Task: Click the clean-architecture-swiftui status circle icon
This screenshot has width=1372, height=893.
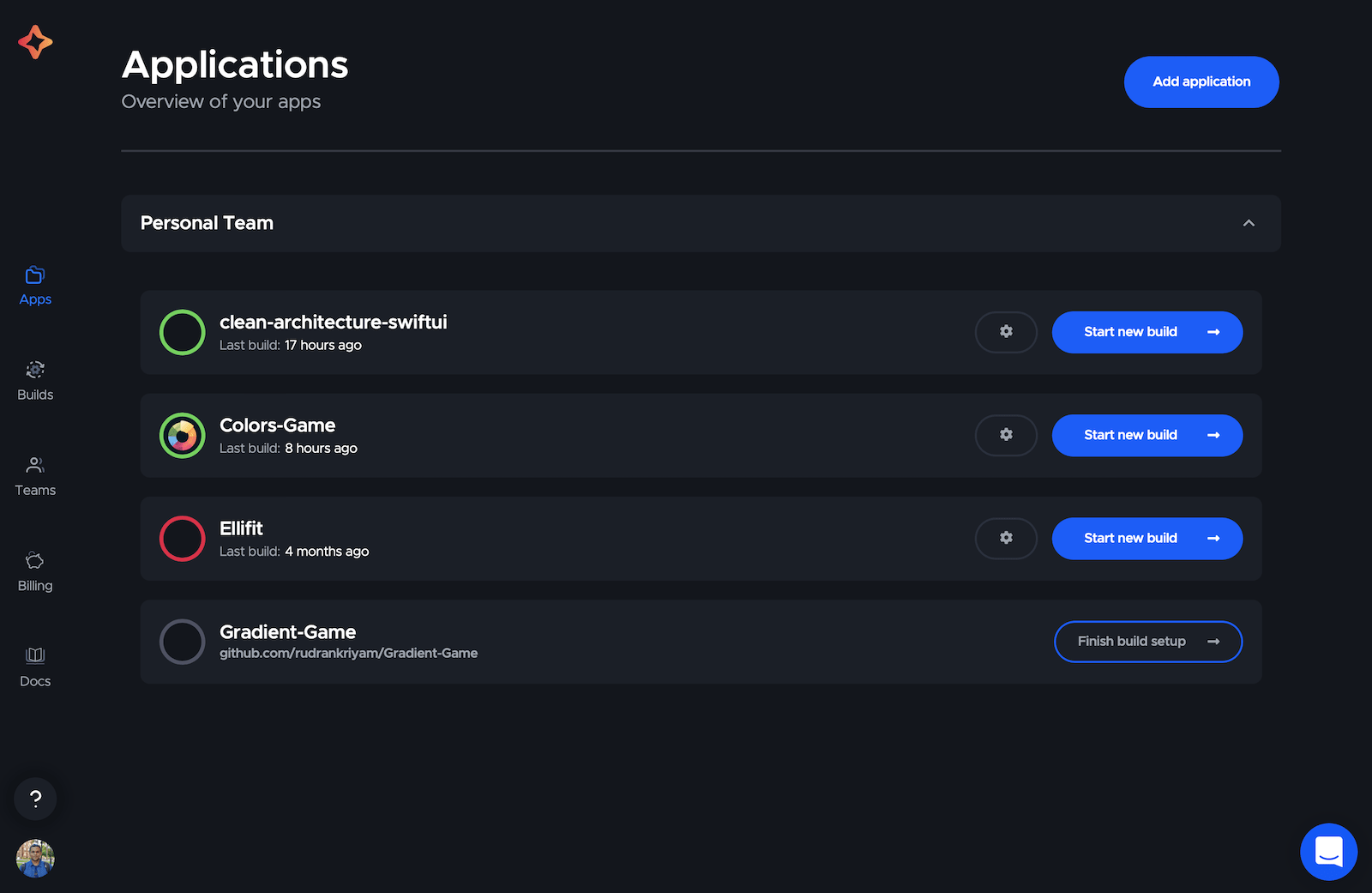Action: click(182, 332)
